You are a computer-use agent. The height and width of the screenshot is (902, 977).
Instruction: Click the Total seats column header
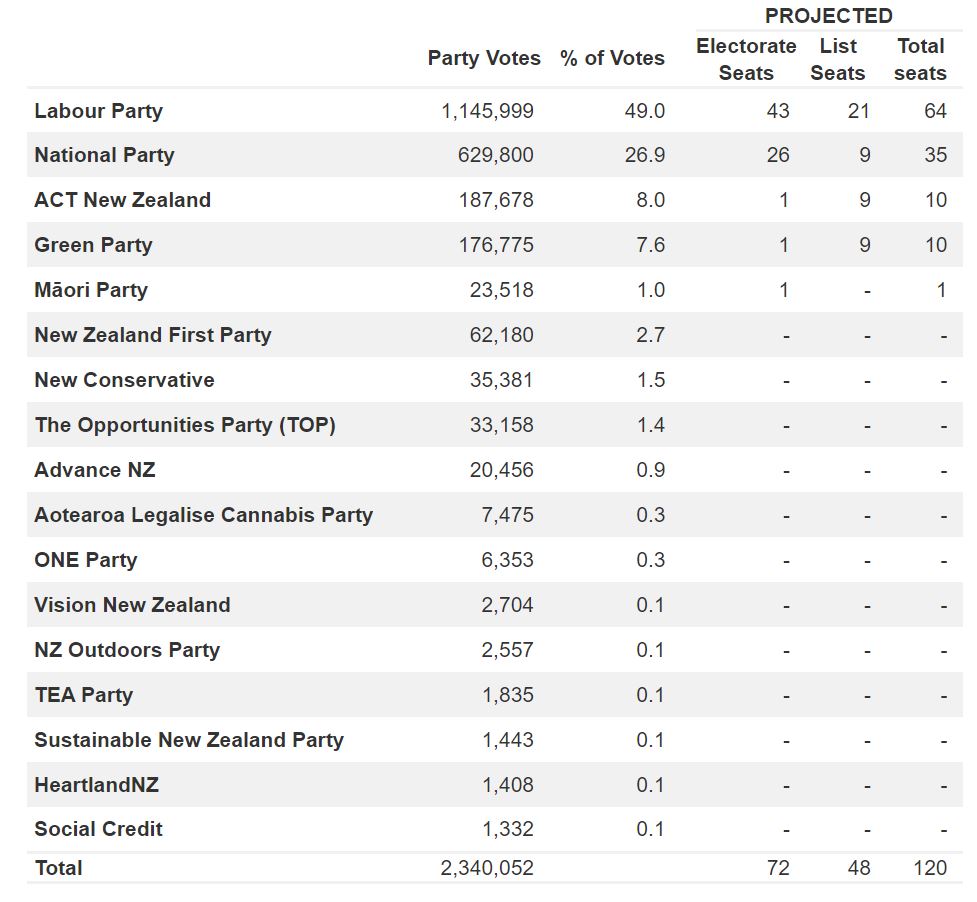pos(920,59)
